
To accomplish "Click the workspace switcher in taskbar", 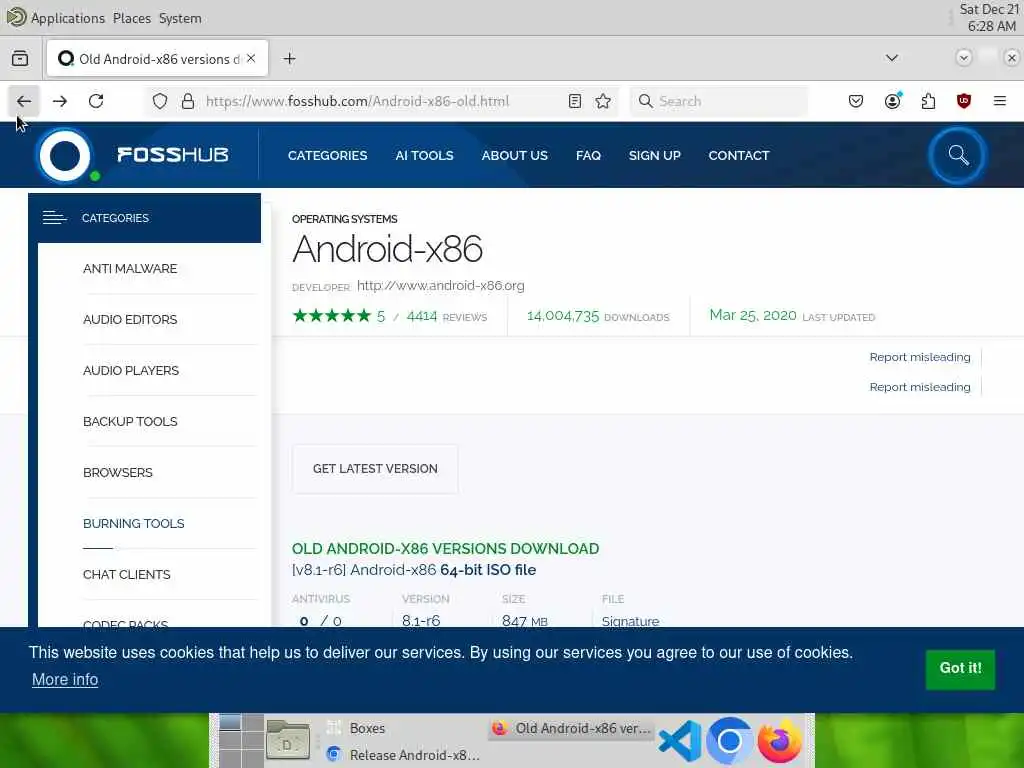I will [x=240, y=741].
